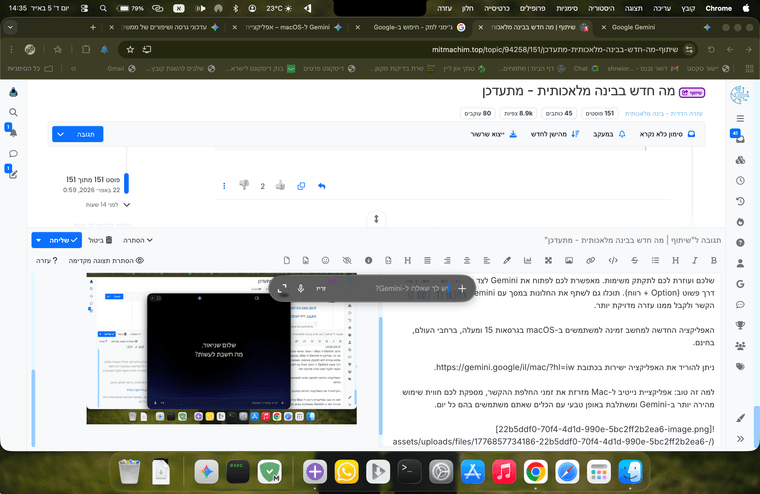Open the Music app in the Dock
This screenshot has height=494, width=760.
pyautogui.click(x=503, y=470)
